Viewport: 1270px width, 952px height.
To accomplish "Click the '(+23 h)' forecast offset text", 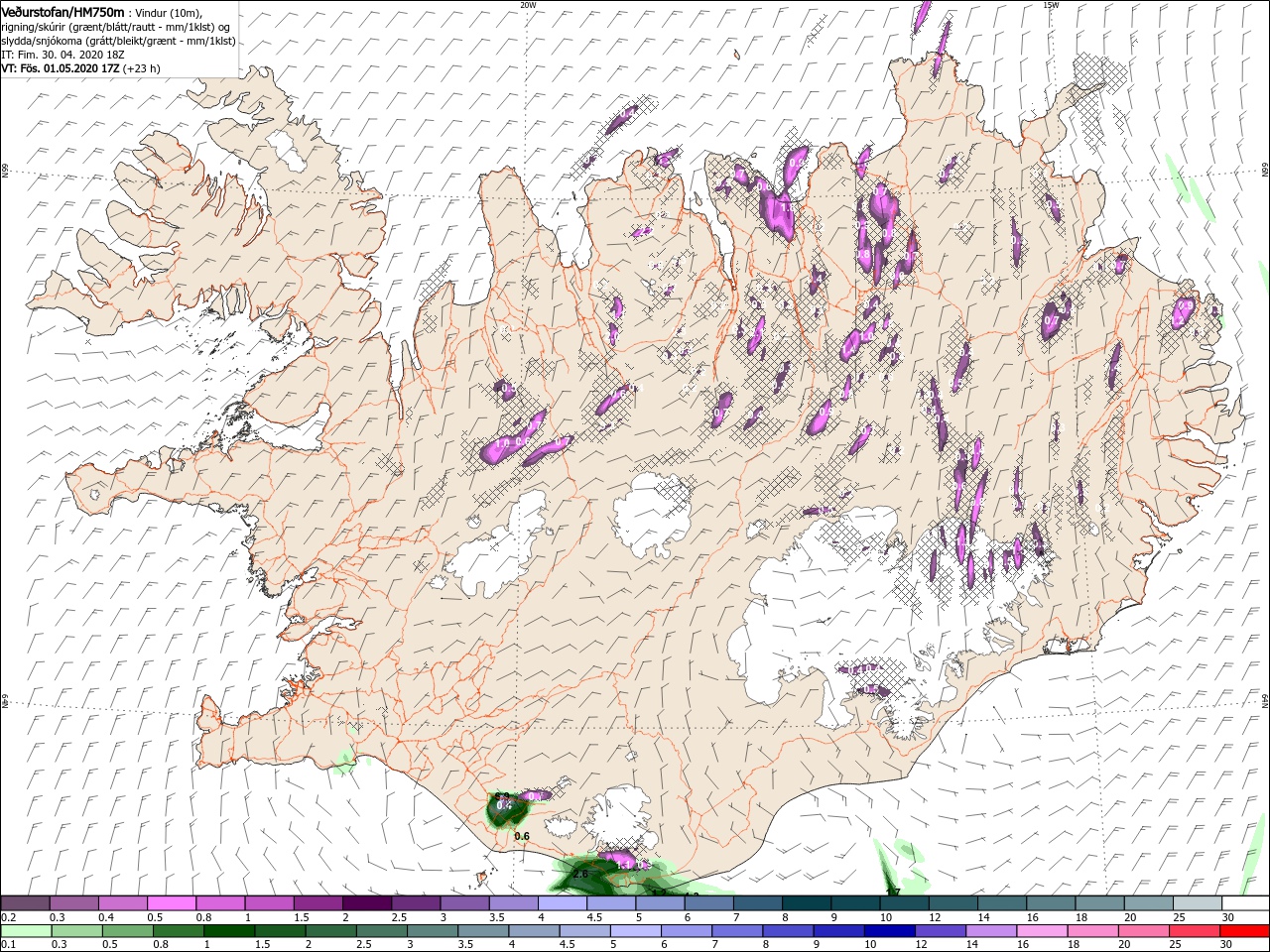I will coord(142,68).
